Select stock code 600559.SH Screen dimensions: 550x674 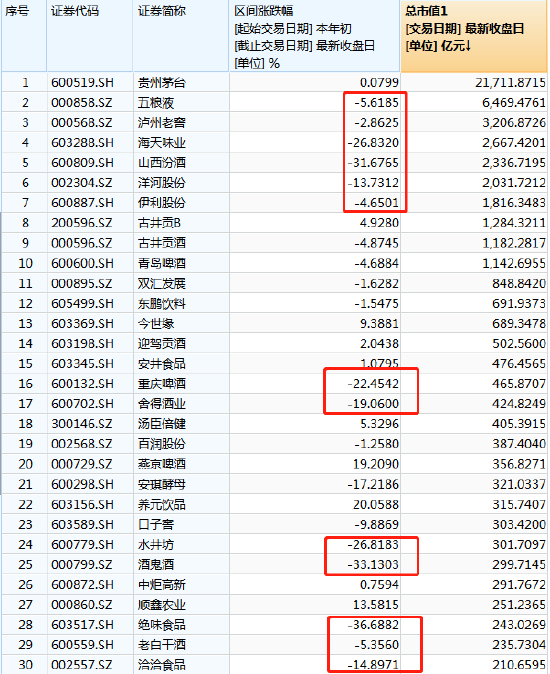tap(82, 645)
